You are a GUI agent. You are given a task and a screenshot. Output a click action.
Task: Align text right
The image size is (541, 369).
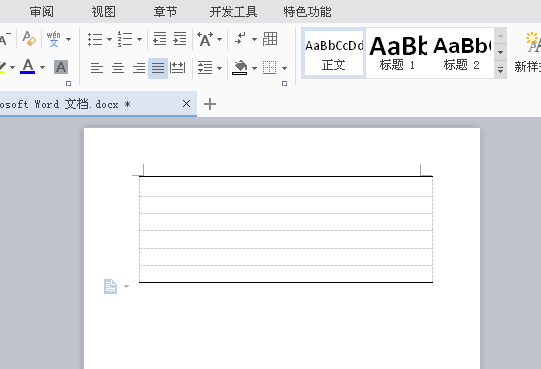point(139,68)
